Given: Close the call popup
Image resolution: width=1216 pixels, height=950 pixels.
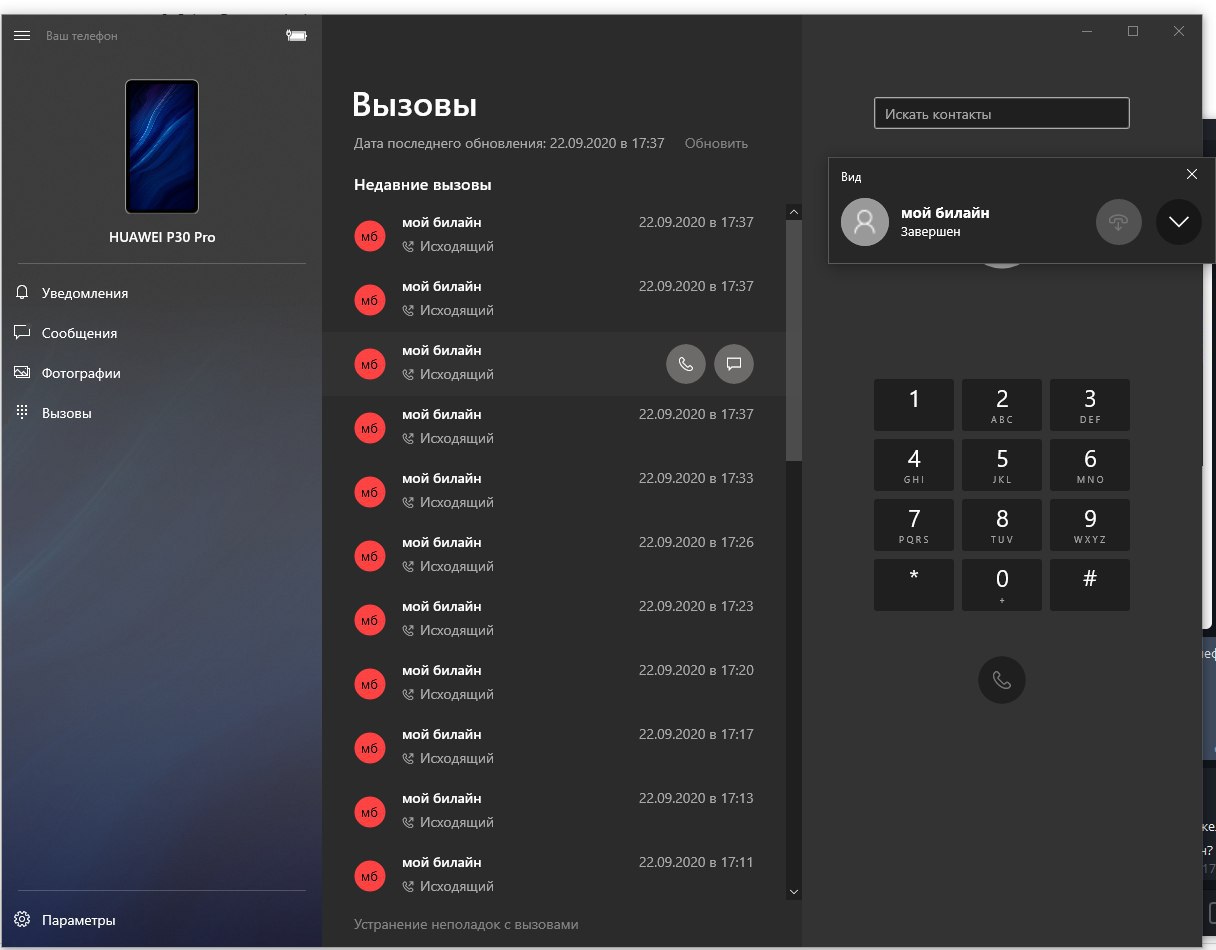Looking at the screenshot, I should click(1191, 174).
